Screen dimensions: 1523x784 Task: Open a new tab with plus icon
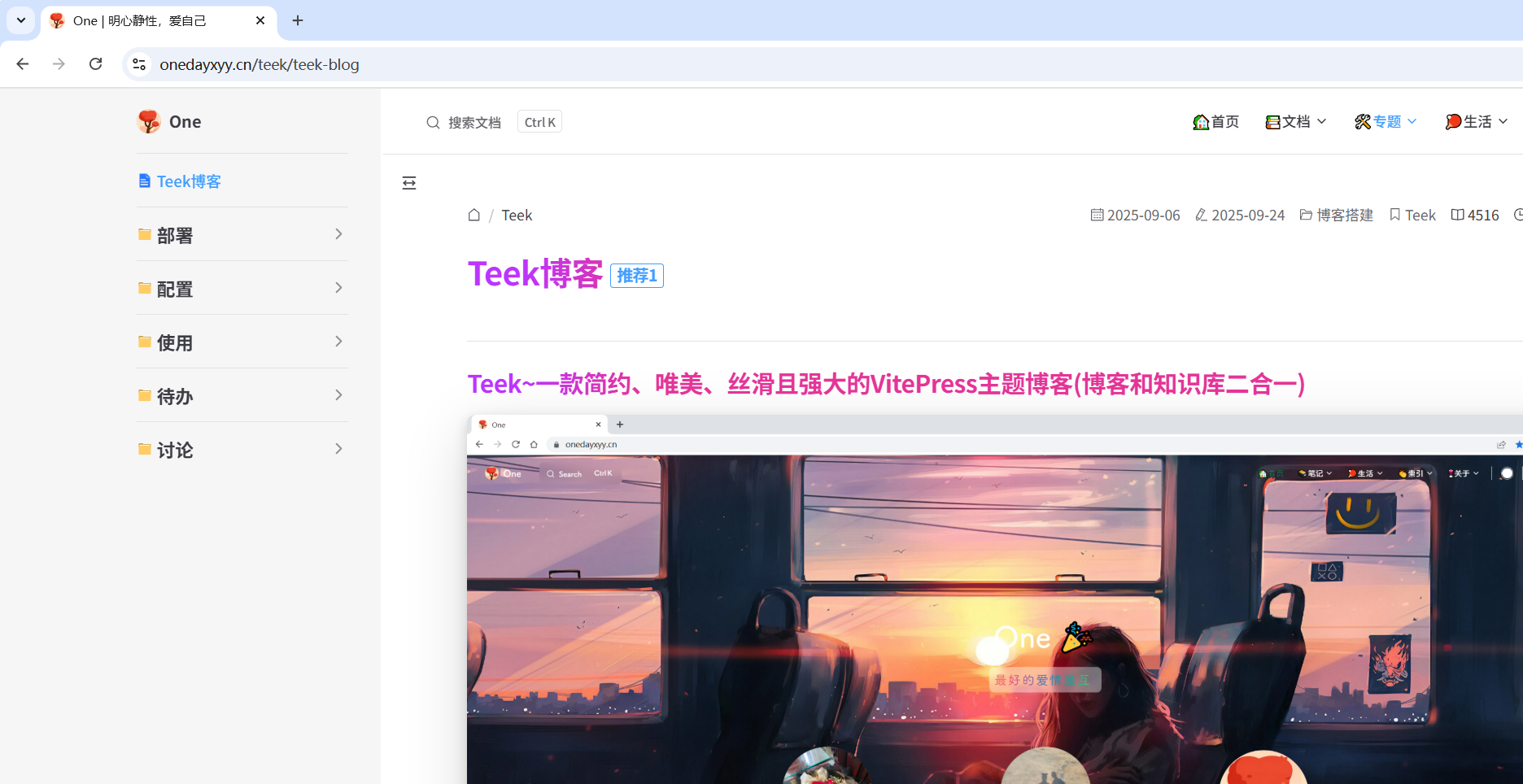(298, 20)
